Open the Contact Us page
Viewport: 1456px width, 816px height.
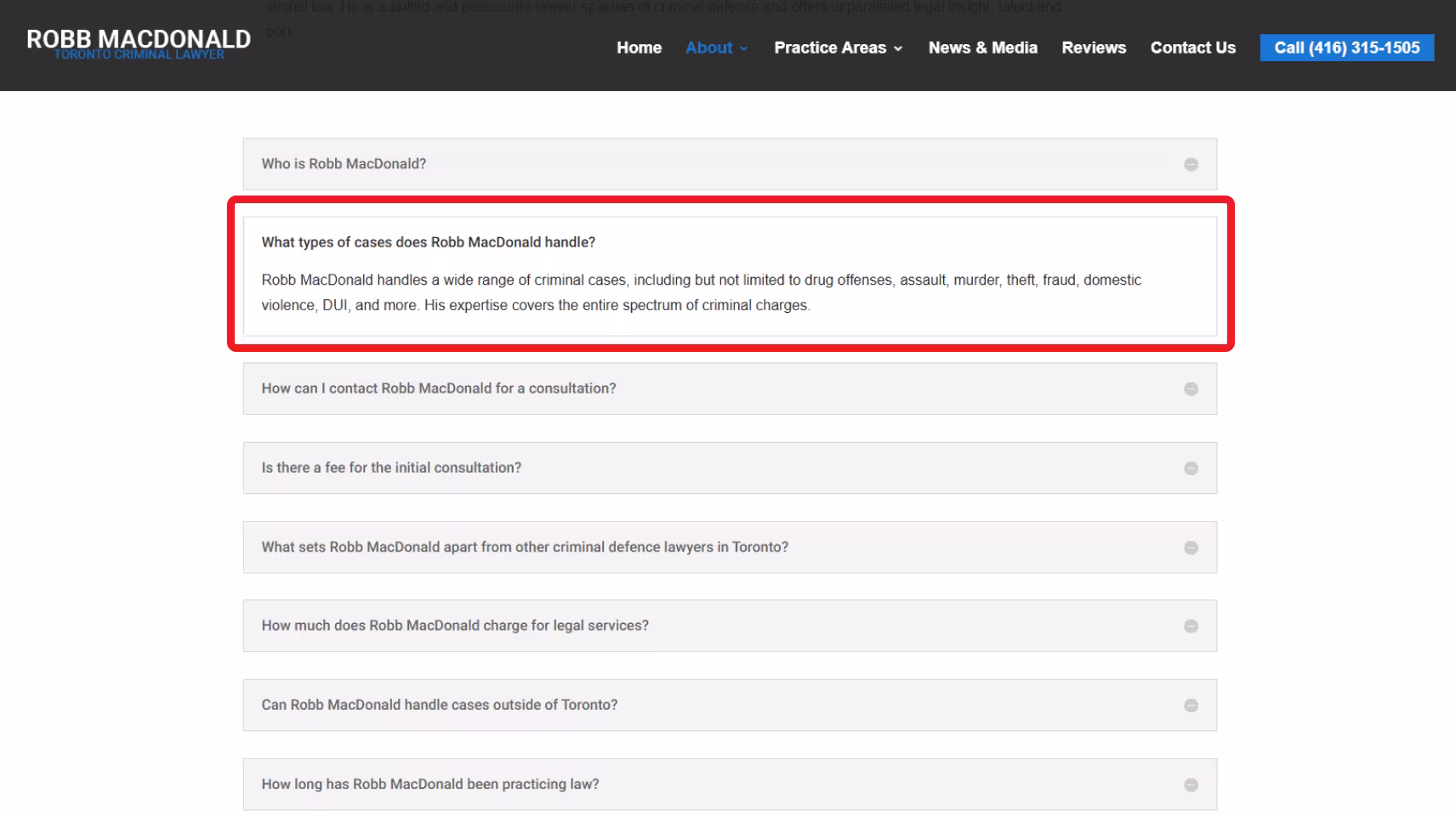(1192, 48)
